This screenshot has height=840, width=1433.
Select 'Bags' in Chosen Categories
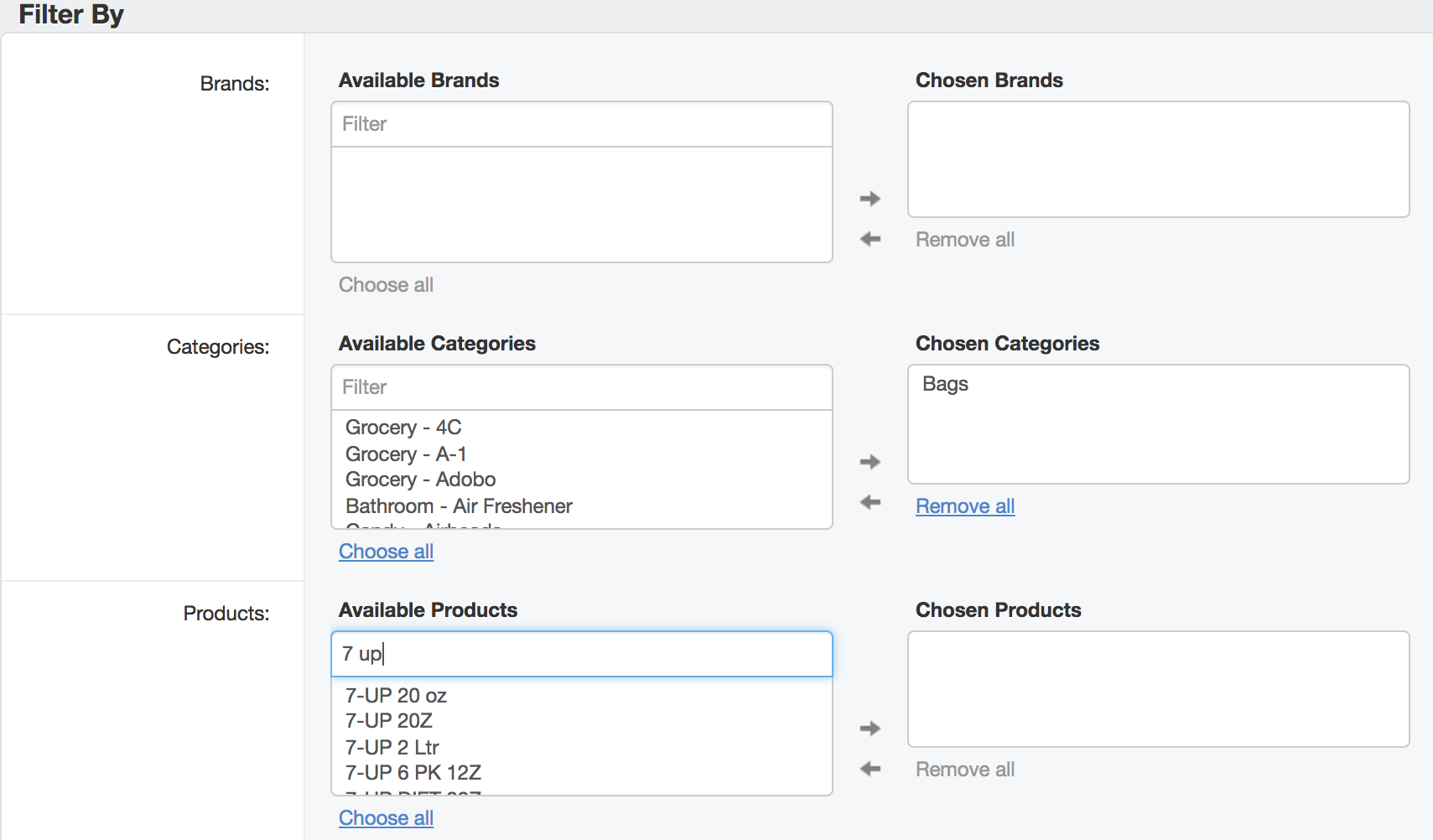point(1158,384)
